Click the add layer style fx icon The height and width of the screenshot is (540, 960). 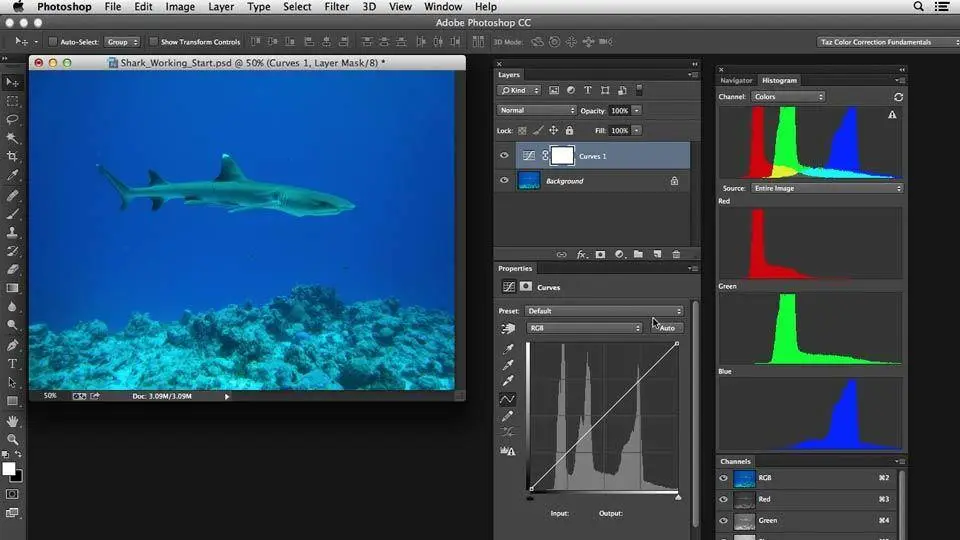click(x=581, y=255)
